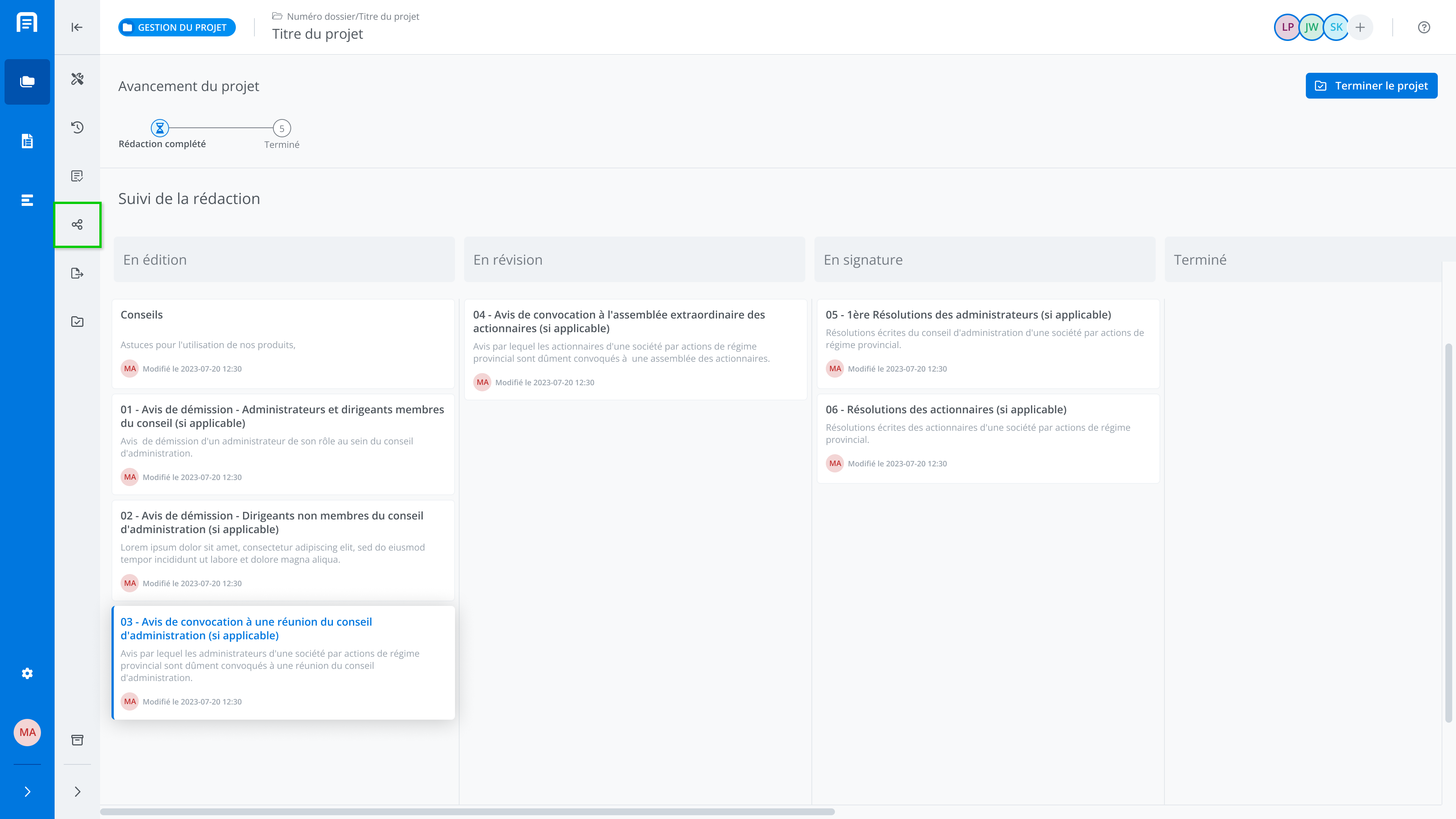This screenshot has width=1456, height=819.
Task: Add a collaborator with plus button
Action: tap(1360, 27)
